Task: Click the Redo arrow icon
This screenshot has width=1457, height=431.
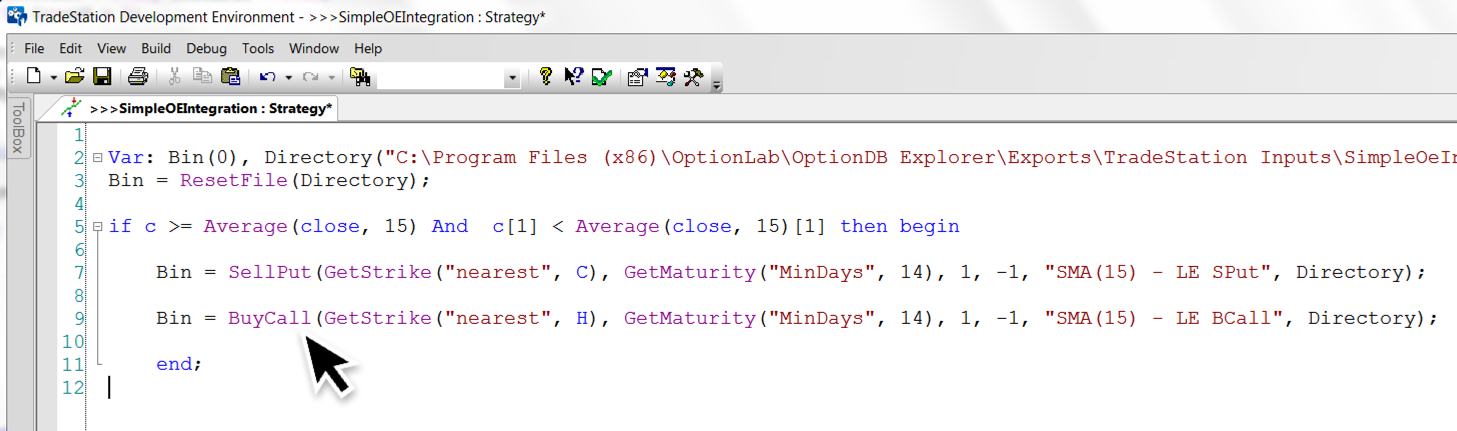Action: 310,77
